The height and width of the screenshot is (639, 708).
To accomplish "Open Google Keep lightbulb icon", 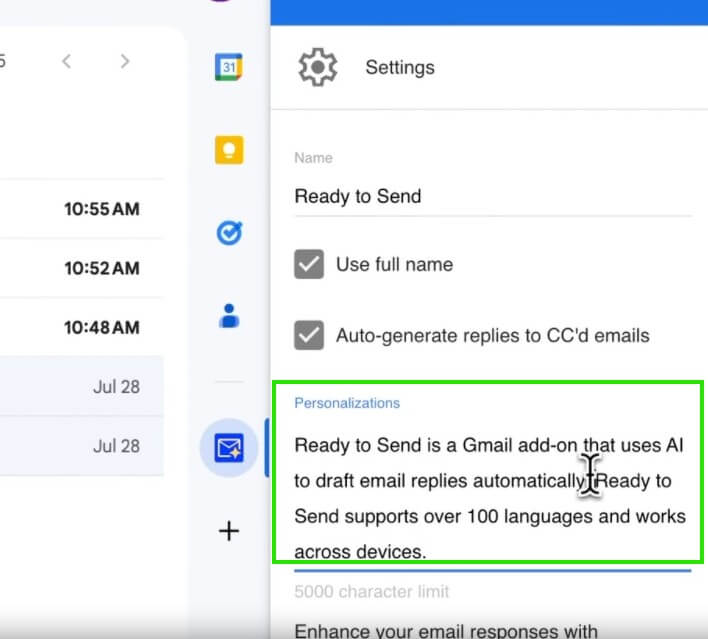I will click(x=229, y=150).
